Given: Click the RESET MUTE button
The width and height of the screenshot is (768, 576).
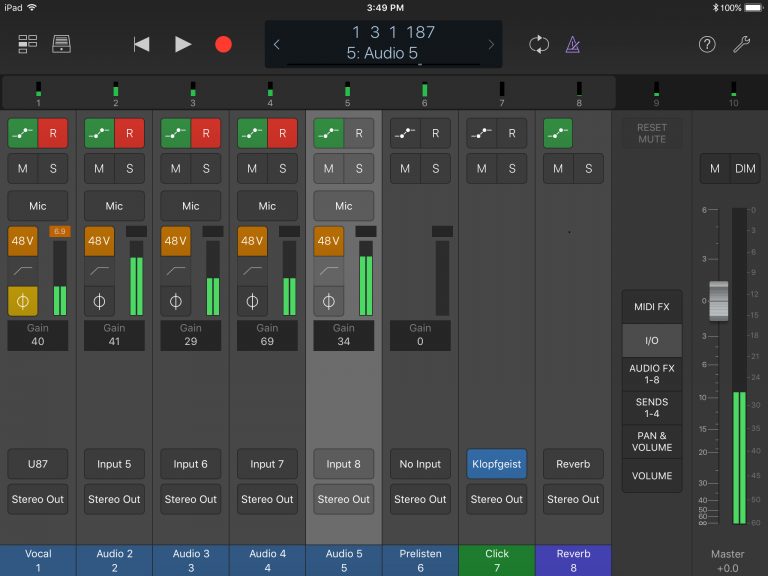Looking at the screenshot, I should tap(651, 133).
